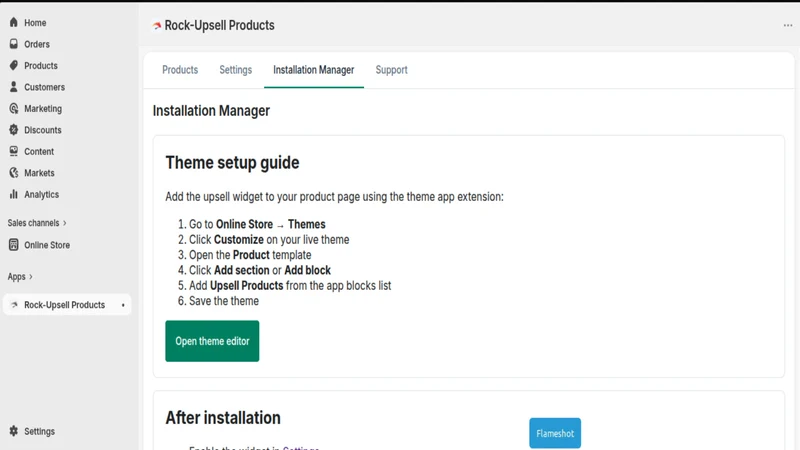Open the three-dot more options menu

[x=788, y=25]
